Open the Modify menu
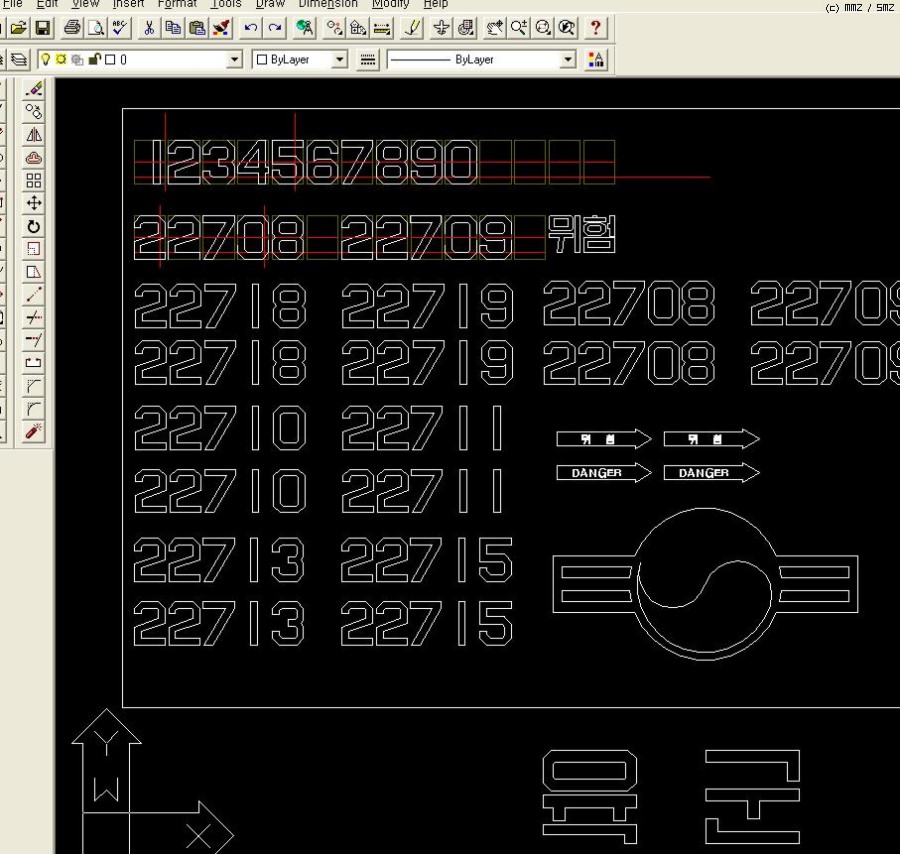 (390, 4)
